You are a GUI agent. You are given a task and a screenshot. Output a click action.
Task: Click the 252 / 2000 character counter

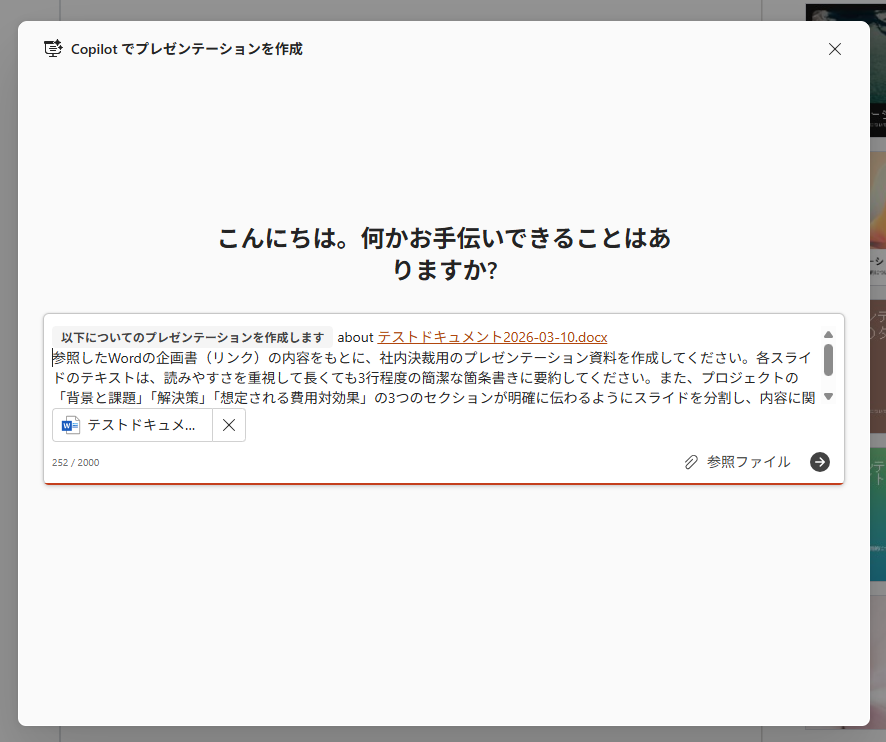click(x=76, y=463)
